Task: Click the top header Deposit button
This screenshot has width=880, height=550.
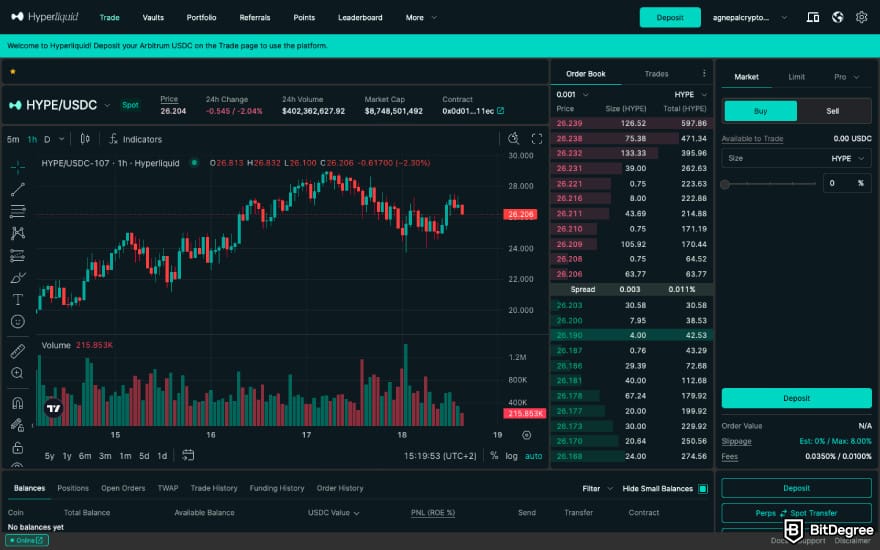Action: [670, 17]
